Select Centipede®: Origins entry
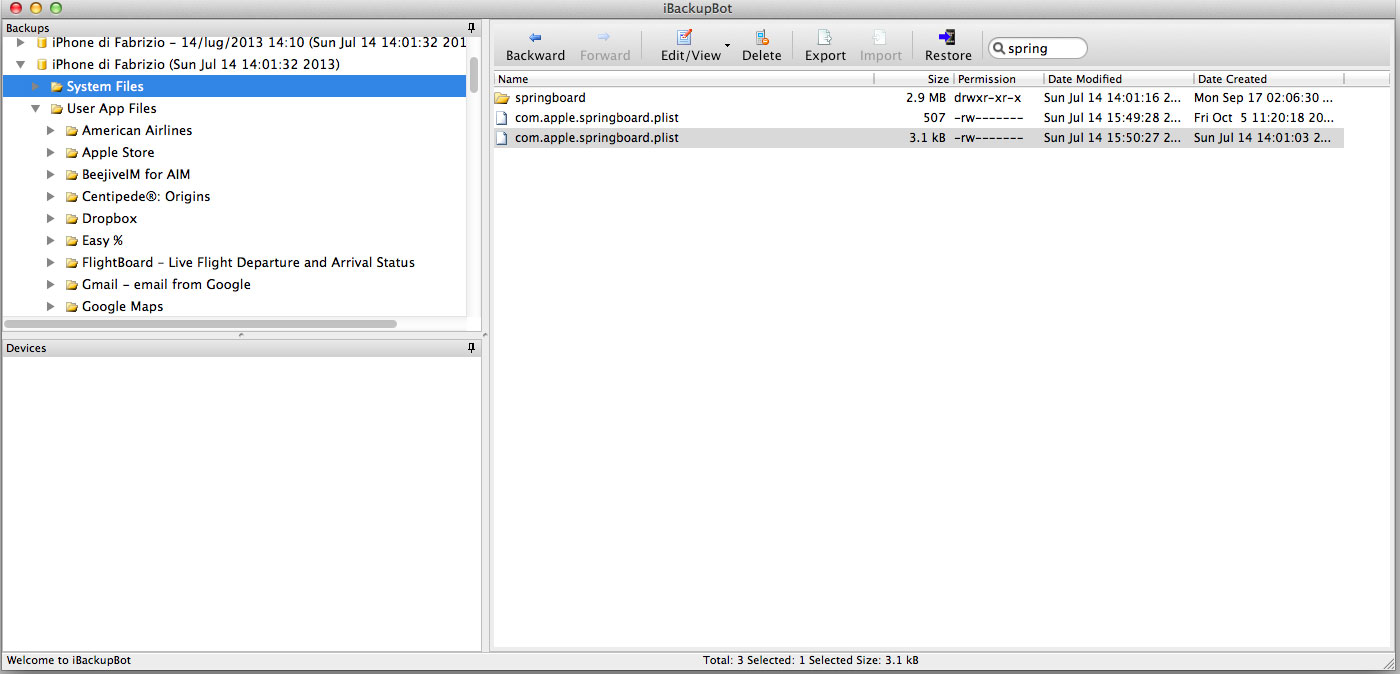 (146, 196)
